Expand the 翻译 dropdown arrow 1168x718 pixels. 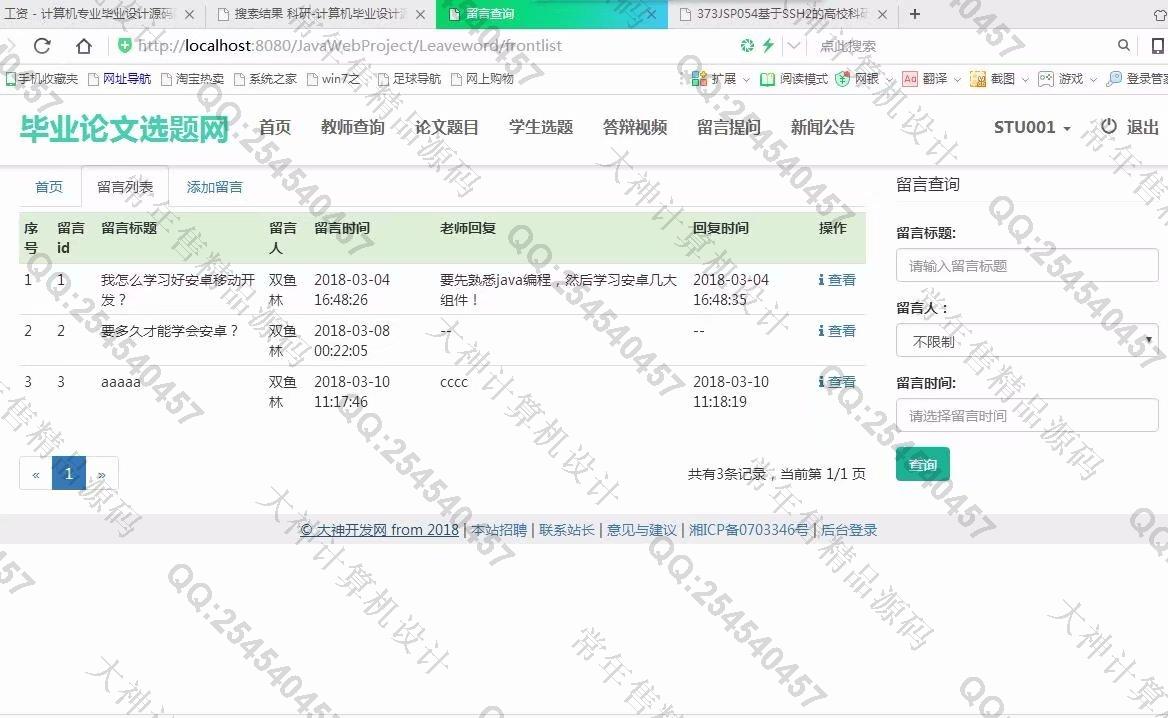click(x=956, y=79)
